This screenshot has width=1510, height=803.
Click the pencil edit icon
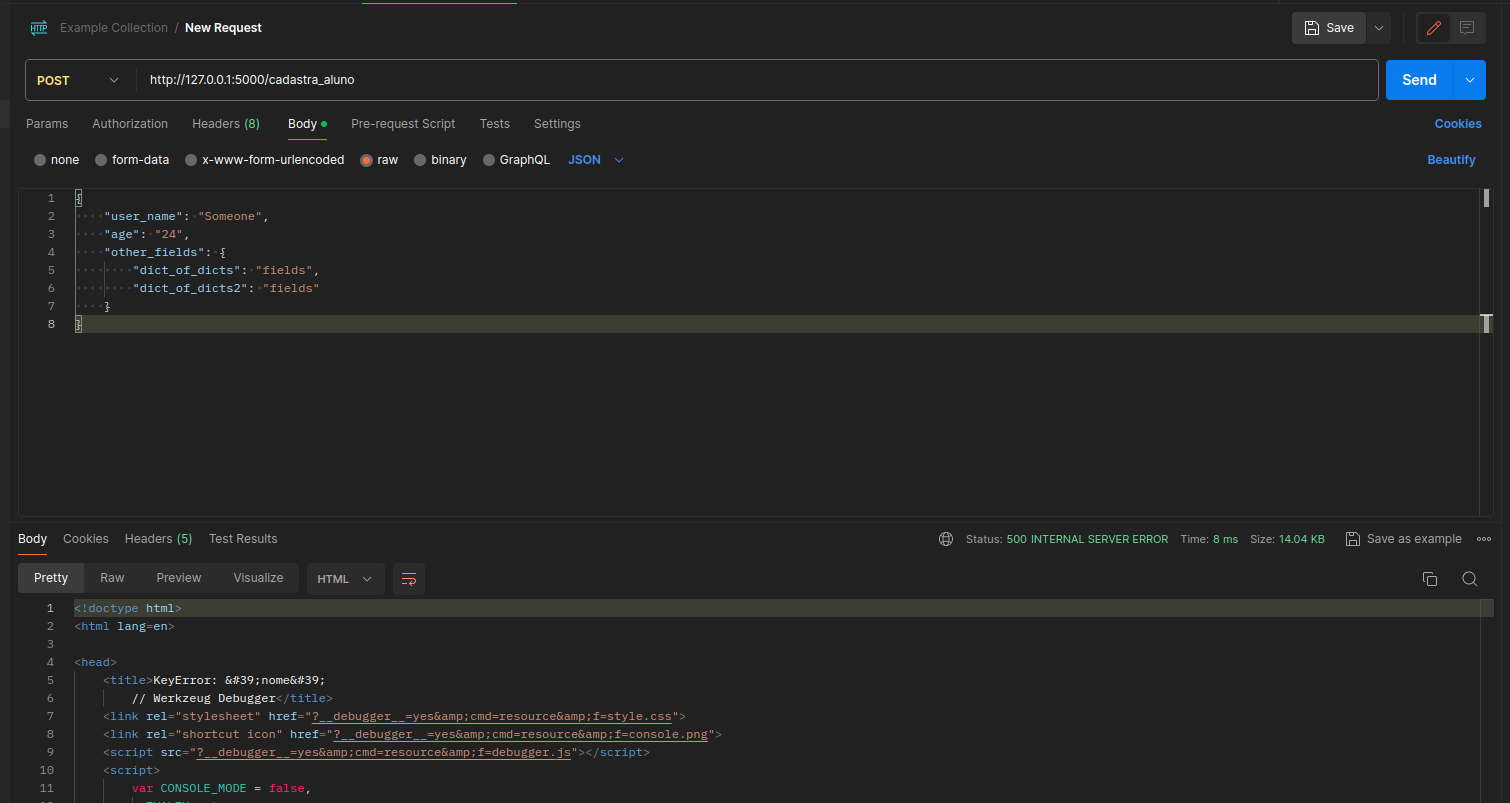point(1434,28)
